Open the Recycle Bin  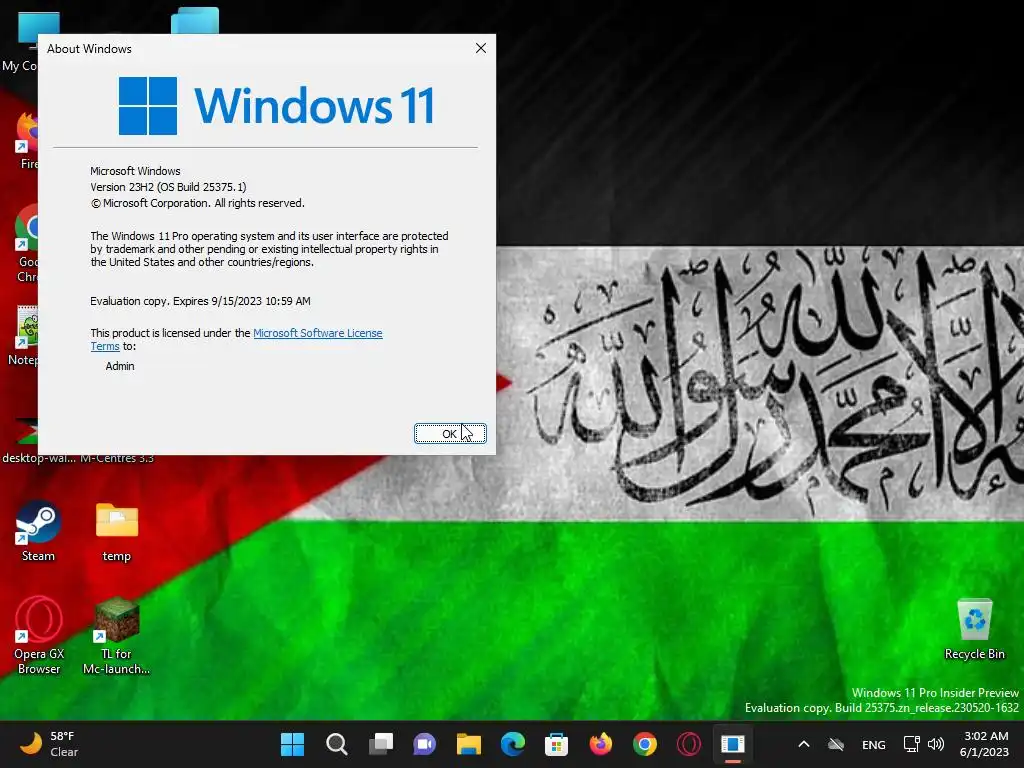(974, 629)
